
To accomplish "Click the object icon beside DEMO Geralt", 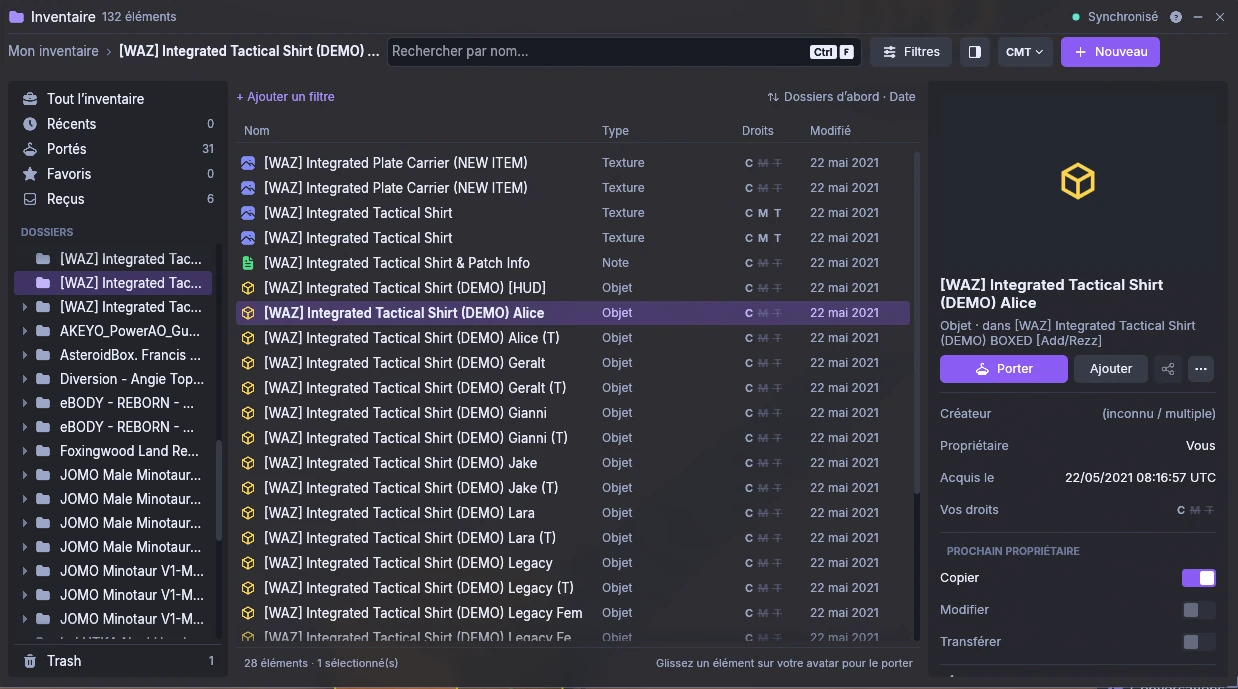I will click(x=248, y=363).
